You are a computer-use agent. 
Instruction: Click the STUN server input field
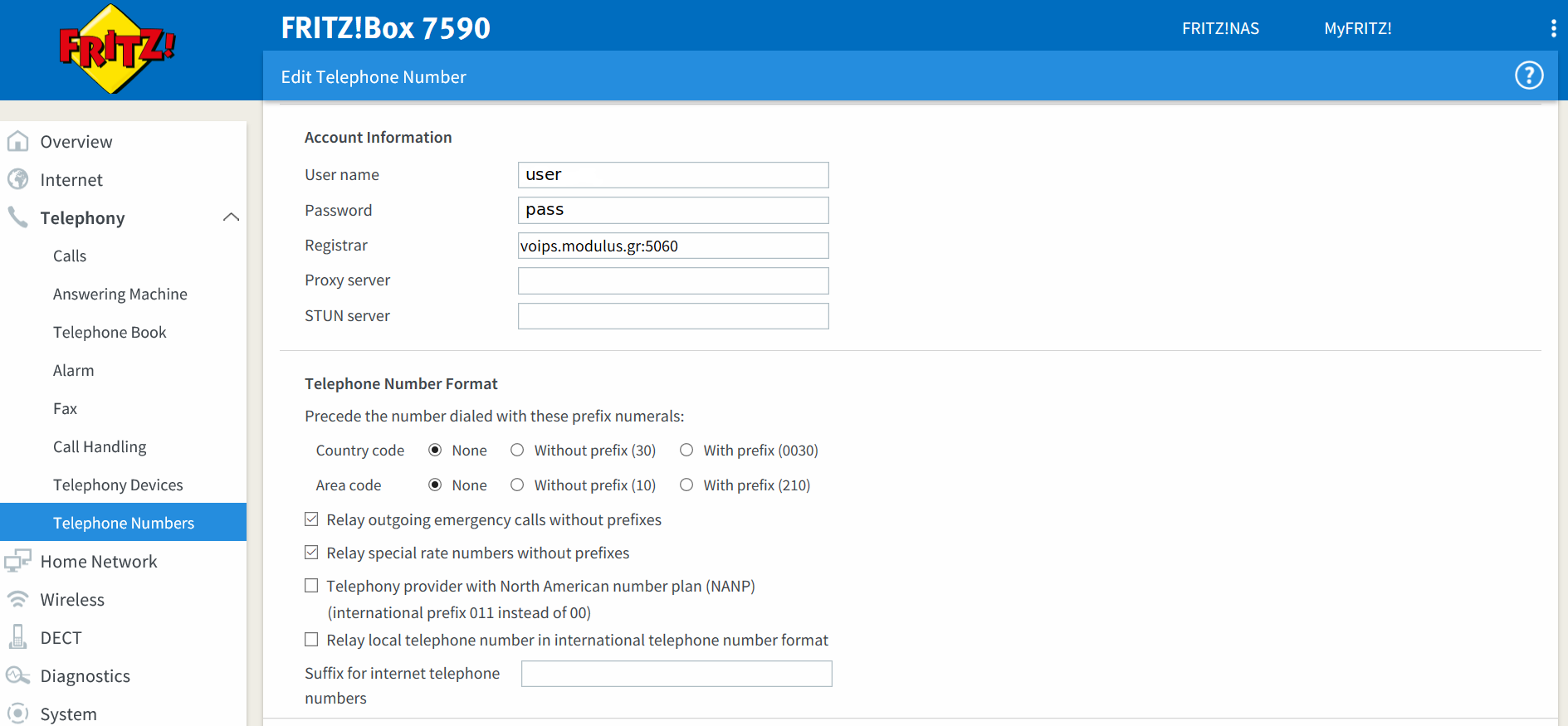tap(673, 316)
